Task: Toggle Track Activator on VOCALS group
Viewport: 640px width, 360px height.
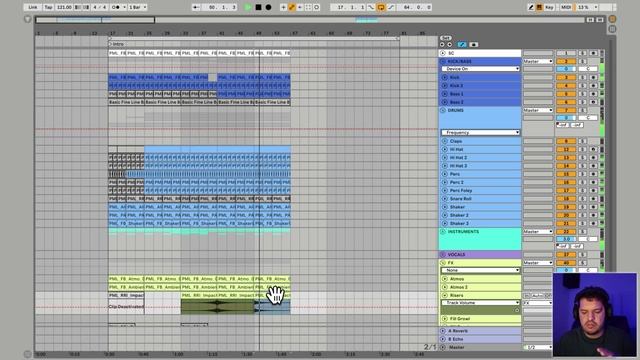Action: coord(566,254)
